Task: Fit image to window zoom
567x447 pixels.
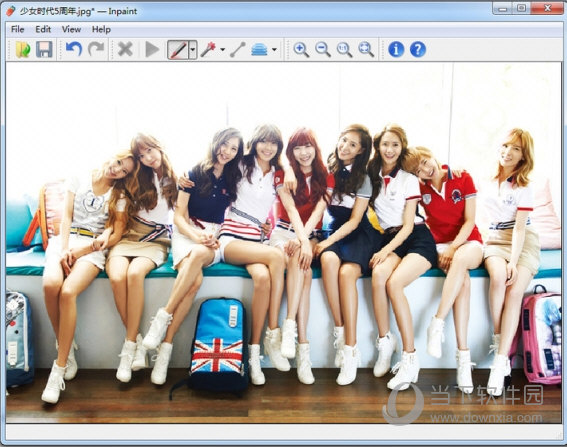Action: [366, 49]
